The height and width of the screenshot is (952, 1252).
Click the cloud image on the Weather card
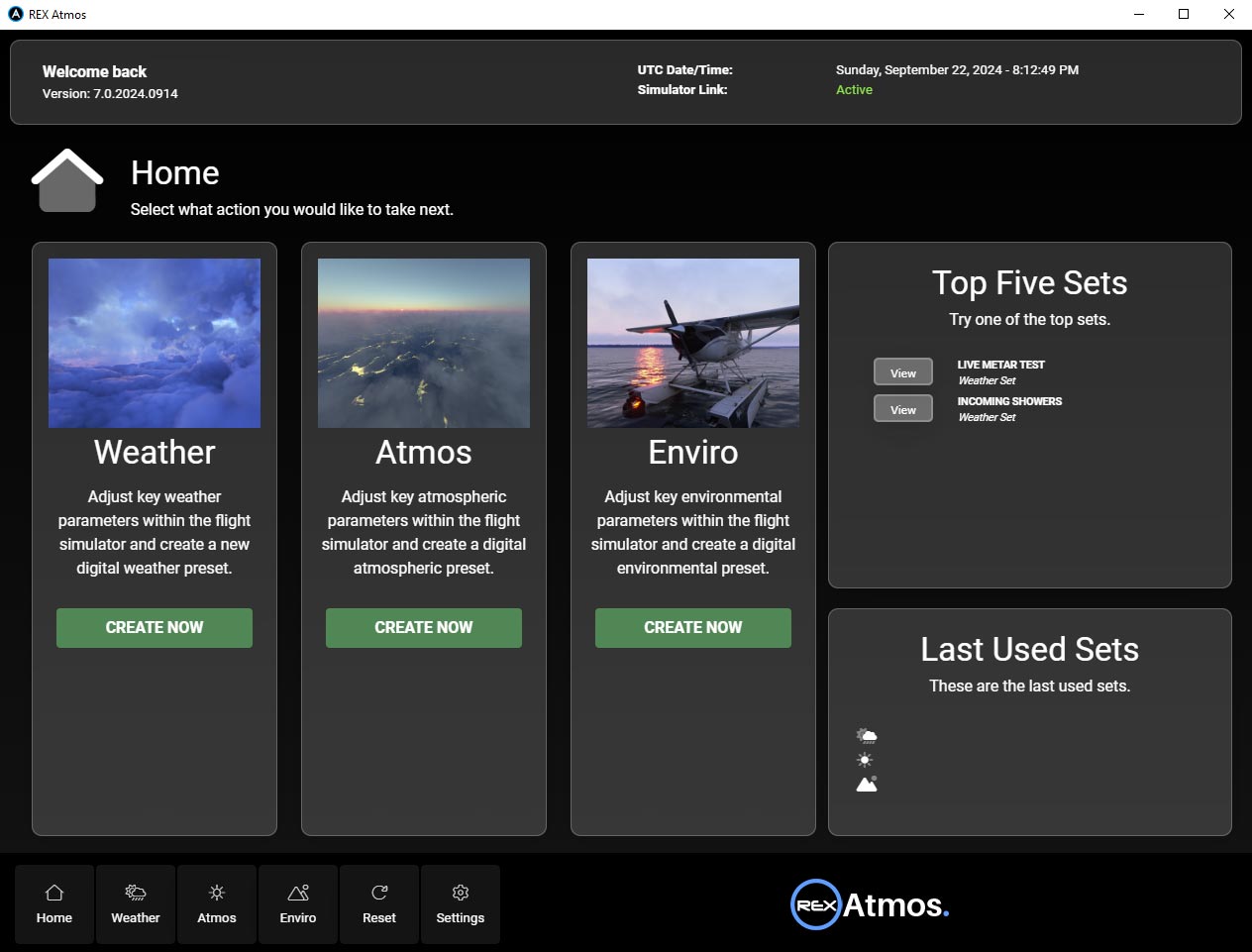pyautogui.click(x=154, y=343)
